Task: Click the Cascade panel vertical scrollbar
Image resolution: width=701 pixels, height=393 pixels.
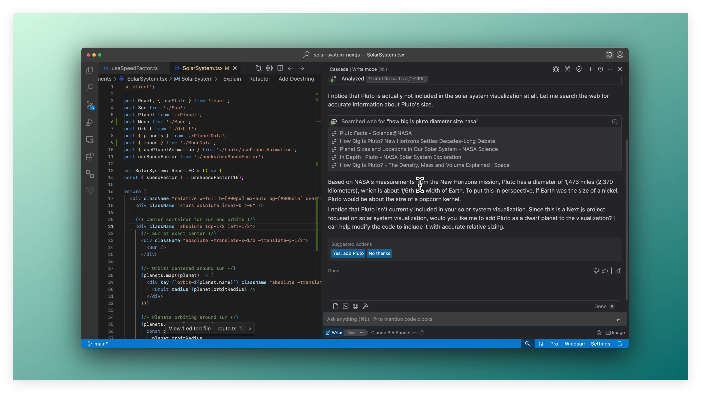Action: coord(627,219)
